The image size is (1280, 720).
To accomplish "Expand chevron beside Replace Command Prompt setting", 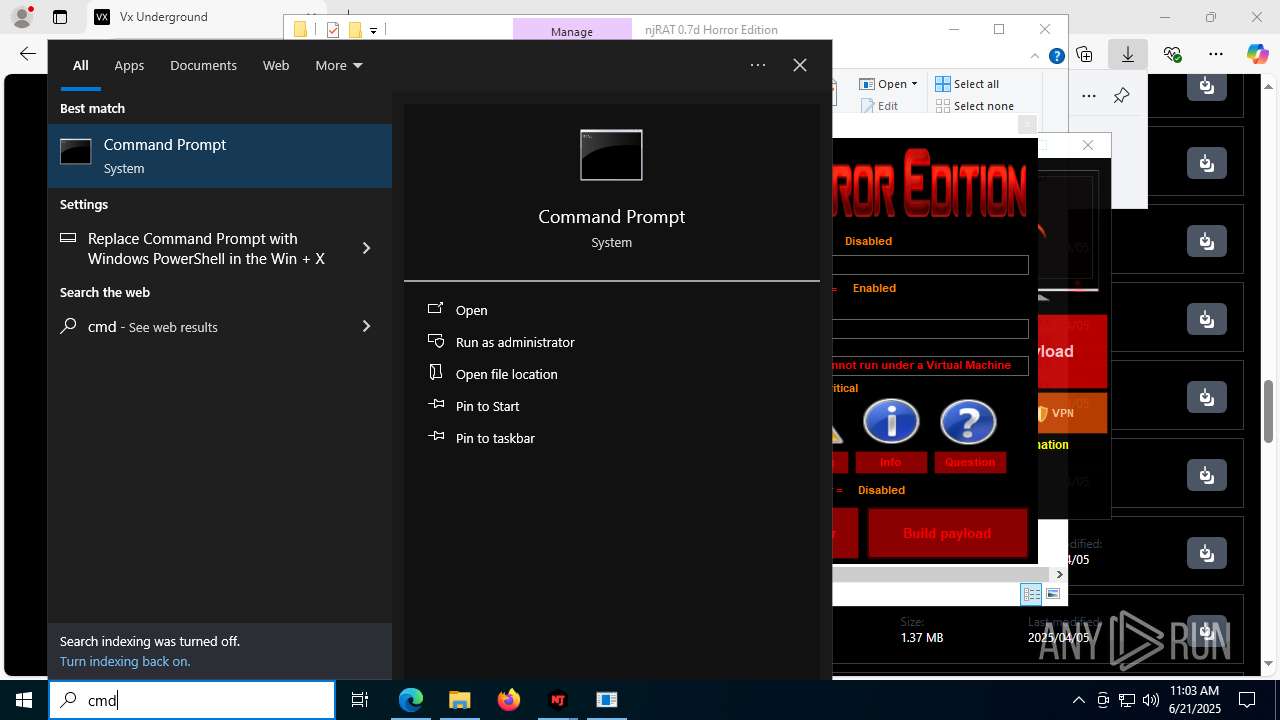I will pos(366,248).
